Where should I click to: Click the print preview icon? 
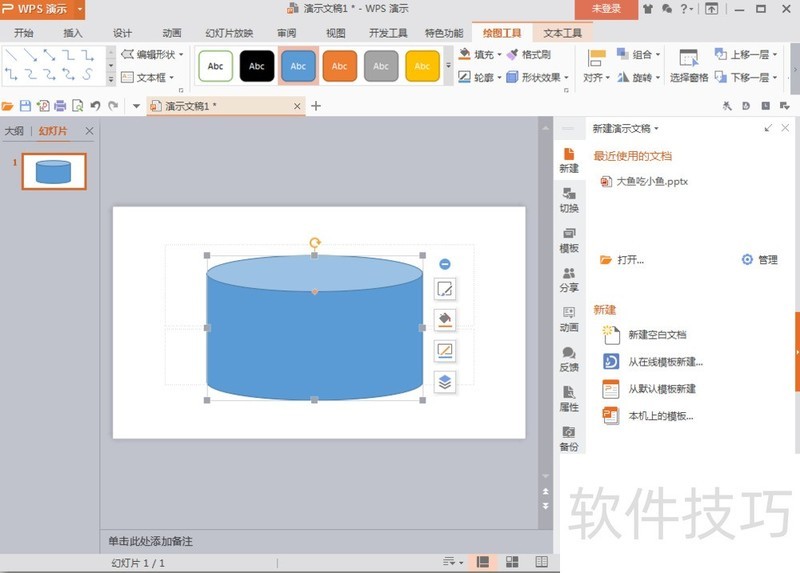click(78, 106)
